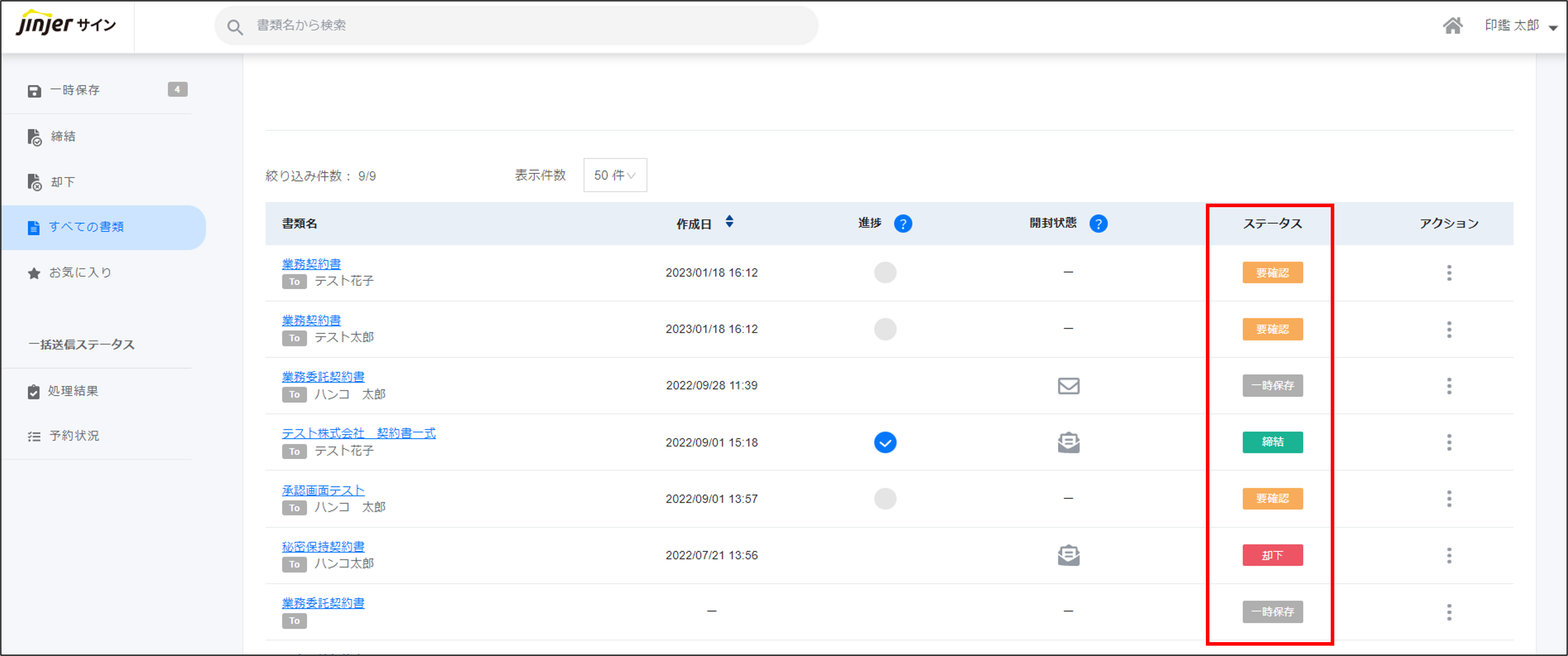Open the 表示件数 50 件 dropdown
This screenshot has height=656, width=1568.
(x=615, y=175)
